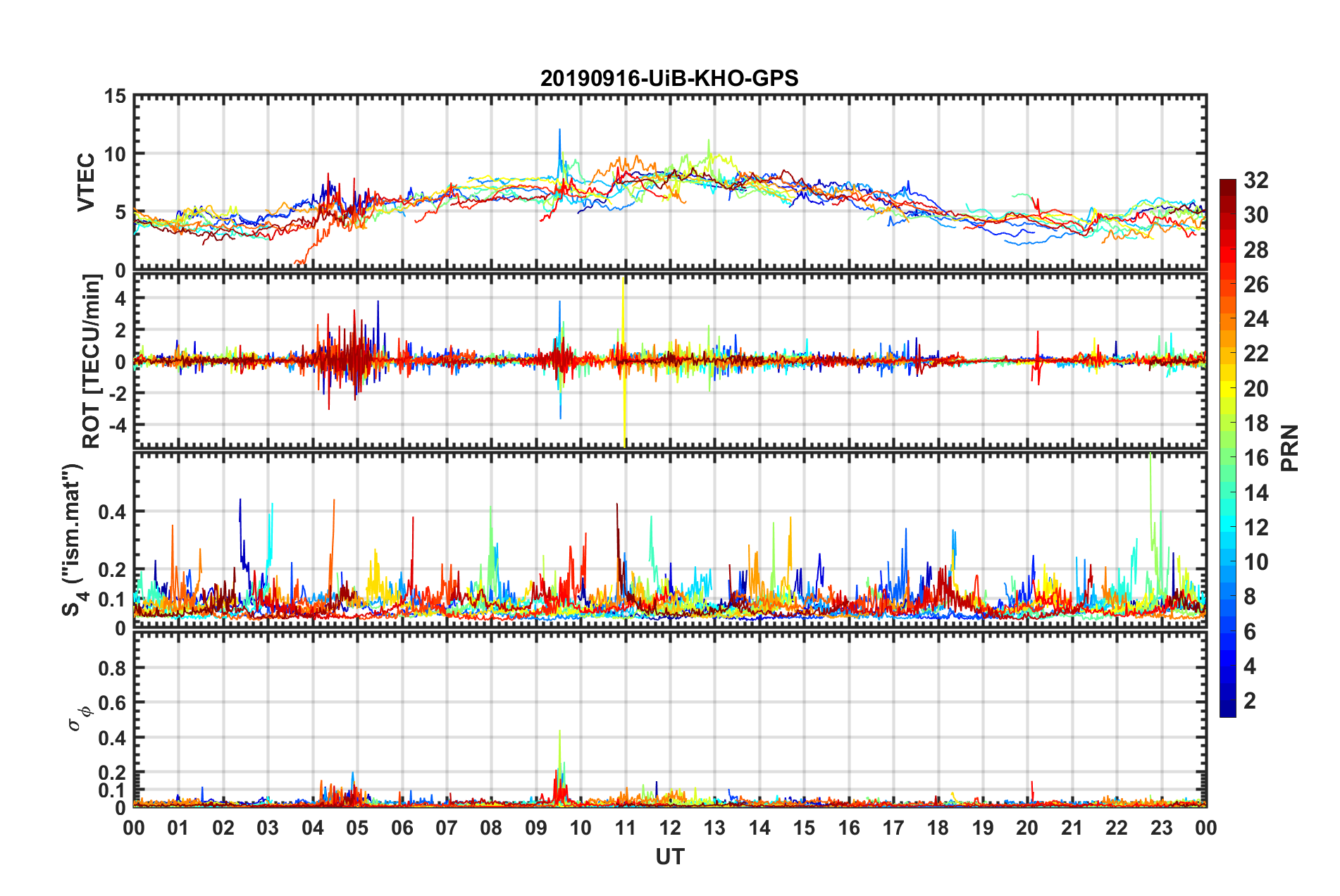Select x-axis tick label "21"
Screen dimensions: 1340x896
[1072, 828]
